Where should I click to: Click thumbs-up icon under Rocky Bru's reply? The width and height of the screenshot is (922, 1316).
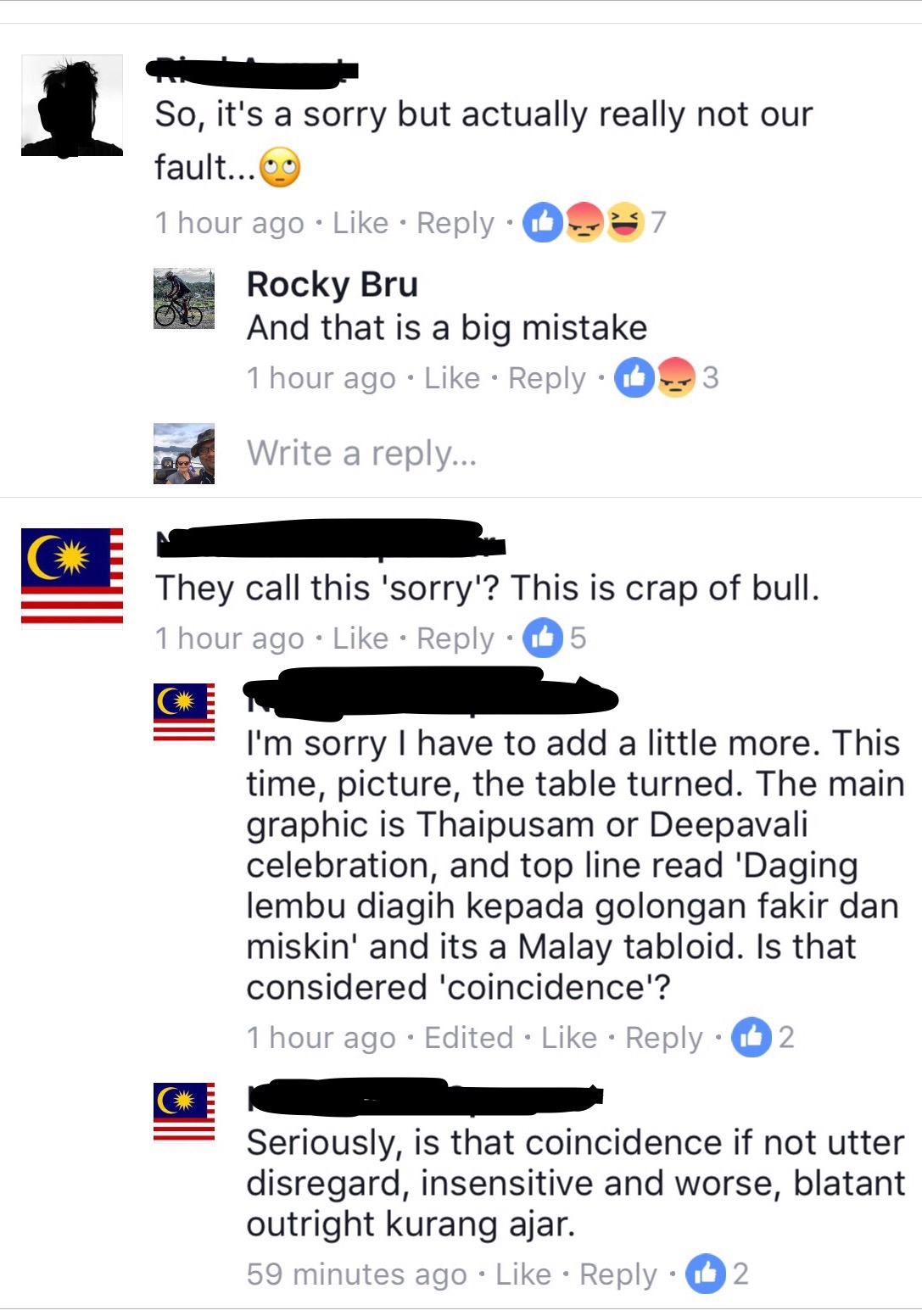tap(634, 377)
